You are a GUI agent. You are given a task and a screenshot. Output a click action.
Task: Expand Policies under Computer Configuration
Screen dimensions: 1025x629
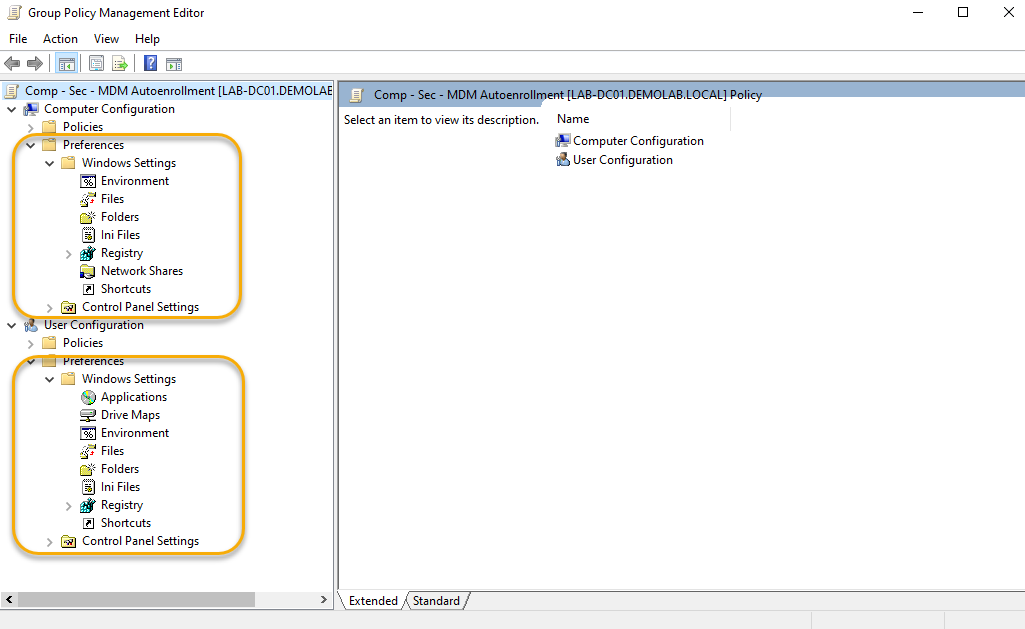coord(31,127)
